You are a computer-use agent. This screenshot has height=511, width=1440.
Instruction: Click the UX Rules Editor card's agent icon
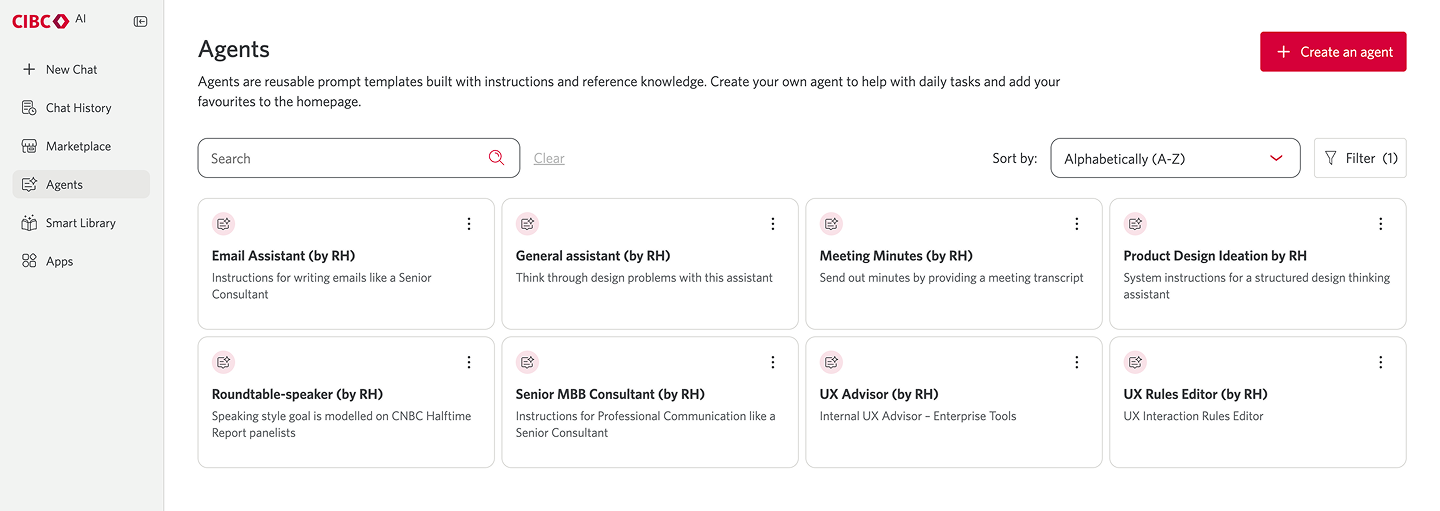[x=1135, y=362]
